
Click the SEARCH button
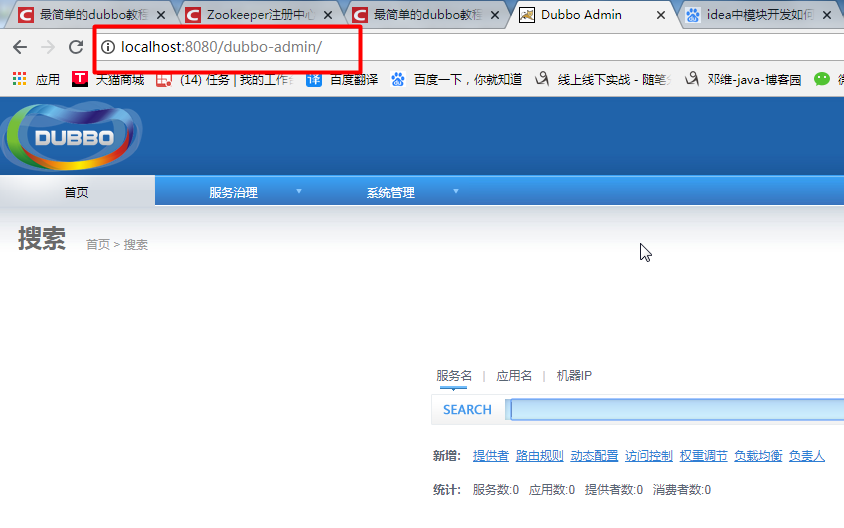[467, 410]
